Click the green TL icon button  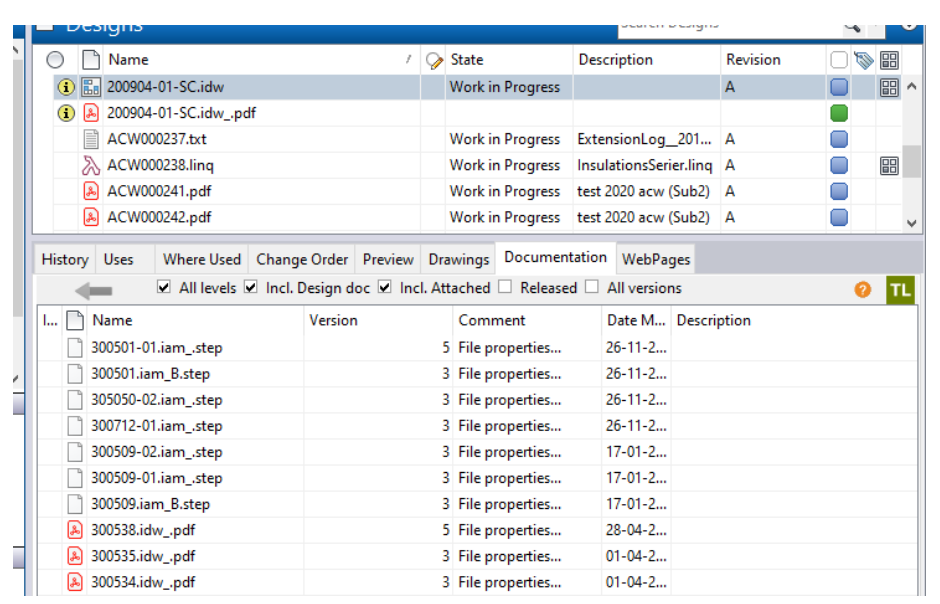click(x=900, y=289)
